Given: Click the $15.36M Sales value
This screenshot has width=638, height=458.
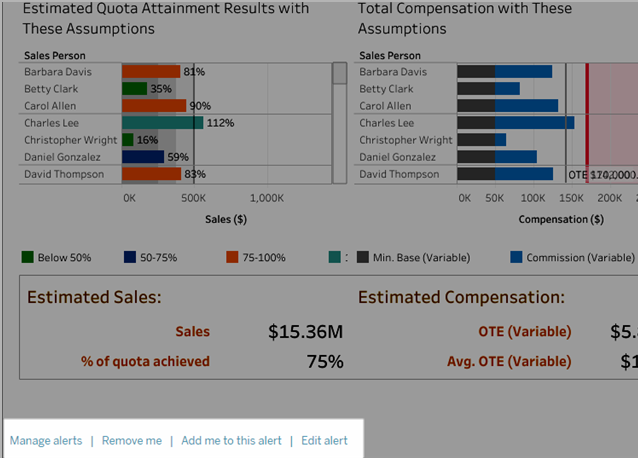Looking at the screenshot, I should pyautogui.click(x=306, y=332).
